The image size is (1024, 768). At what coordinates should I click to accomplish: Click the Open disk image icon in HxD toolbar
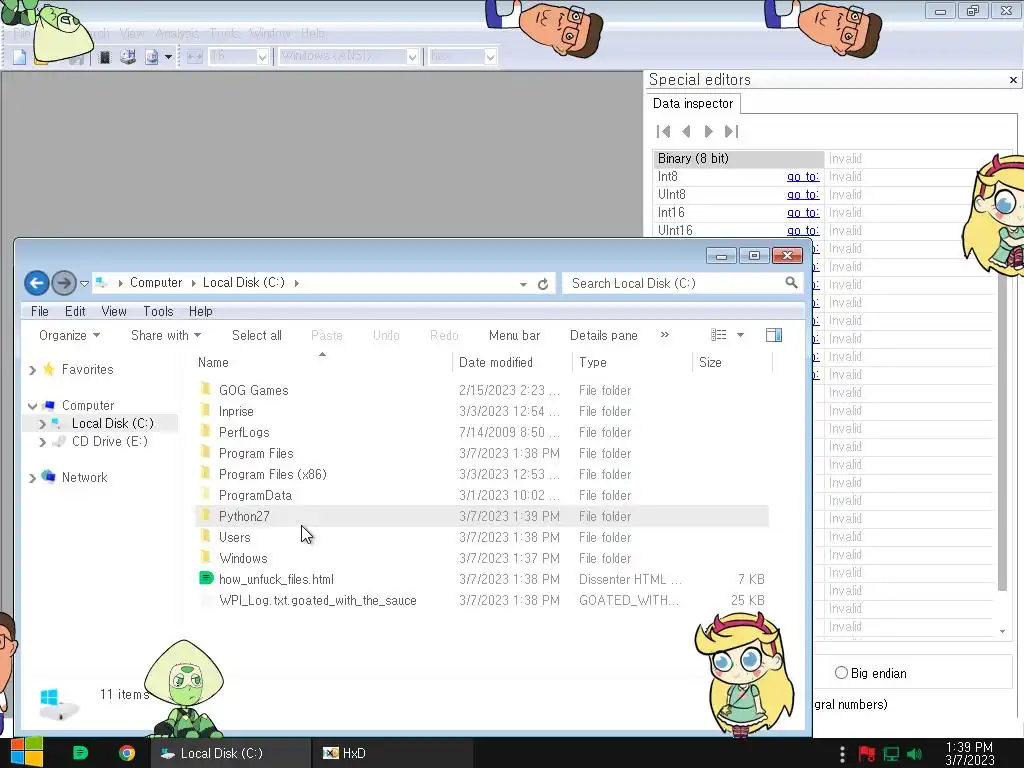pyautogui.click(x=152, y=57)
